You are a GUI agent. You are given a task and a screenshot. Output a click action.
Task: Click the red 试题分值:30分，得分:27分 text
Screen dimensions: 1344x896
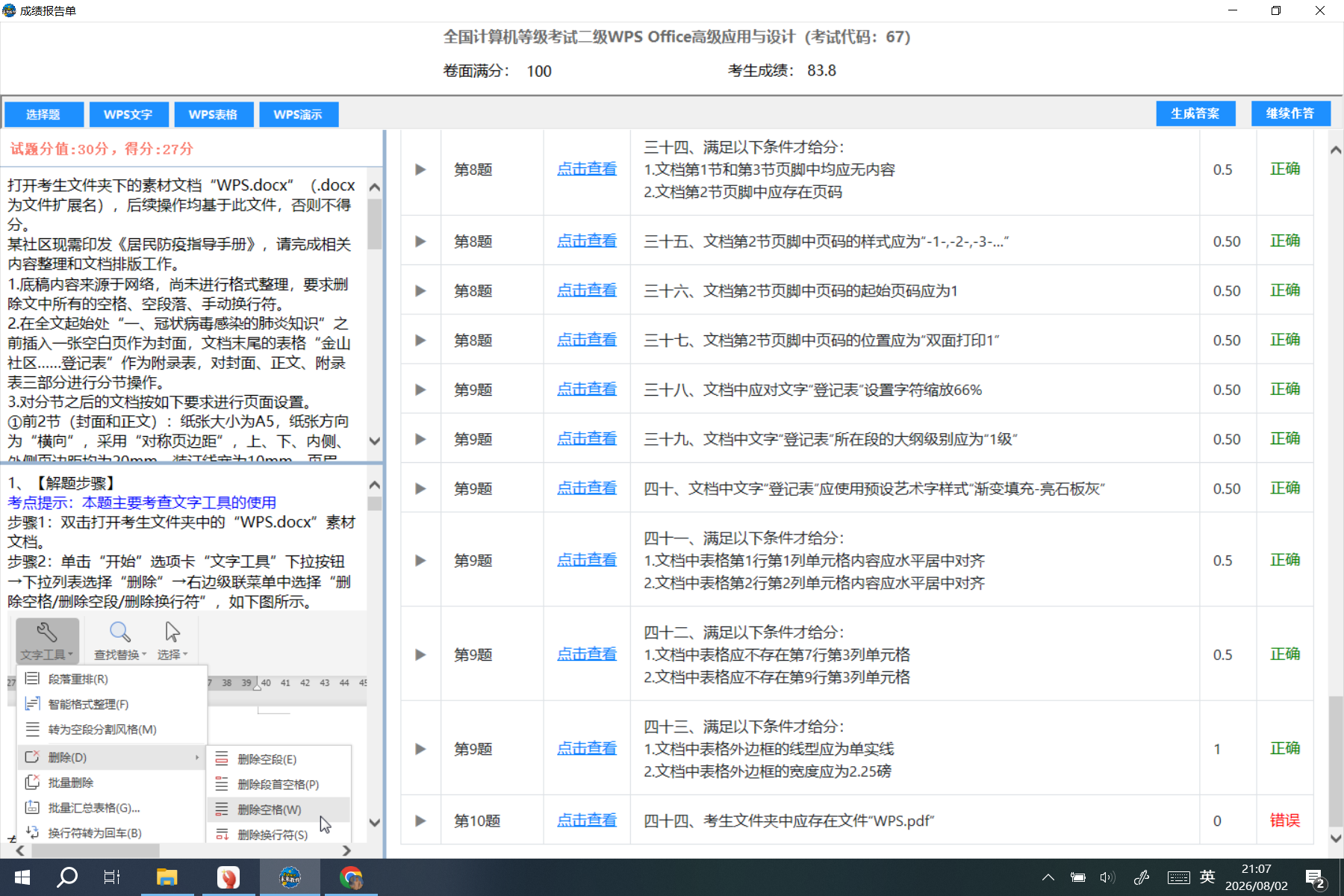102,149
